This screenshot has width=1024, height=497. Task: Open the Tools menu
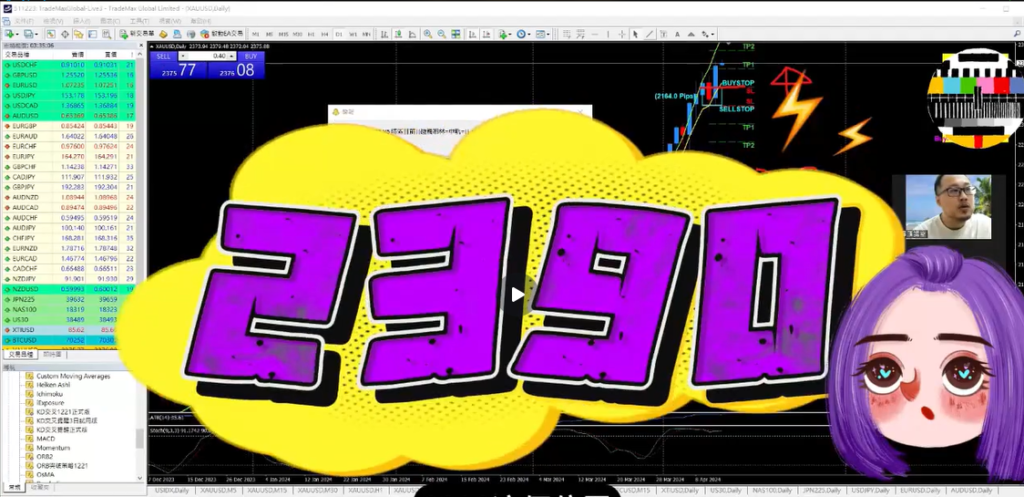coord(140,21)
